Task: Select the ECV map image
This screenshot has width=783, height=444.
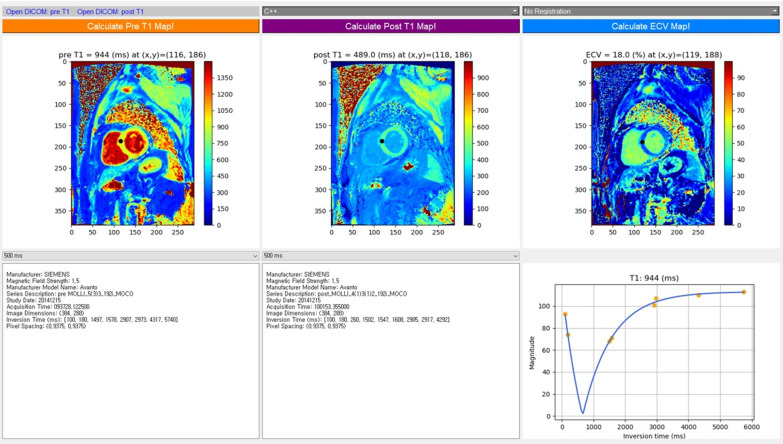Action: tap(653, 143)
